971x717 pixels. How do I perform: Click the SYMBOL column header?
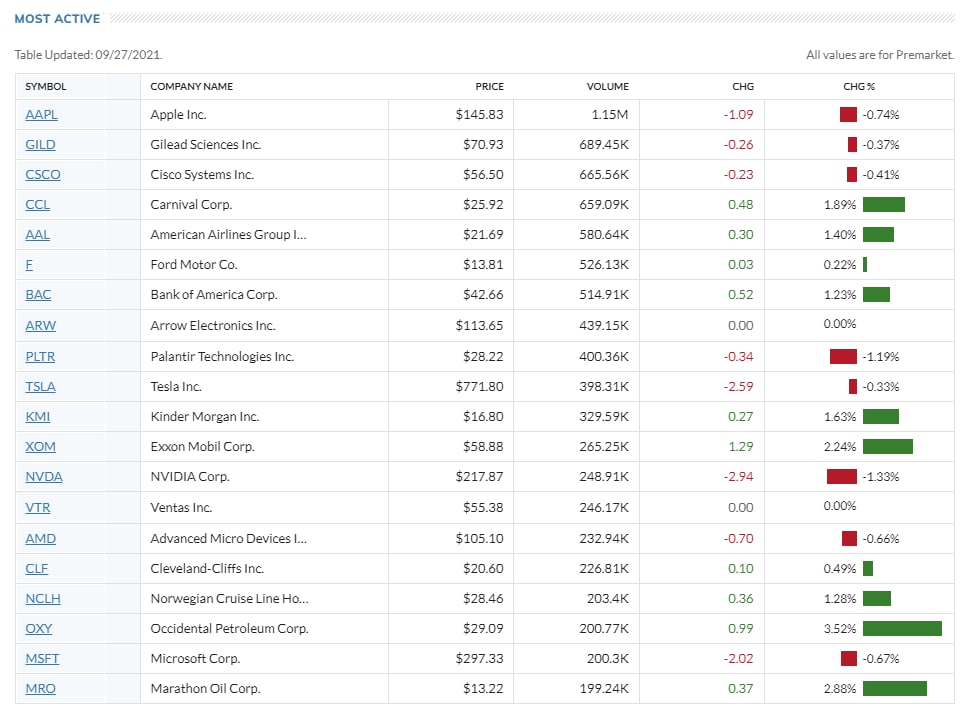click(x=46, y=87)
